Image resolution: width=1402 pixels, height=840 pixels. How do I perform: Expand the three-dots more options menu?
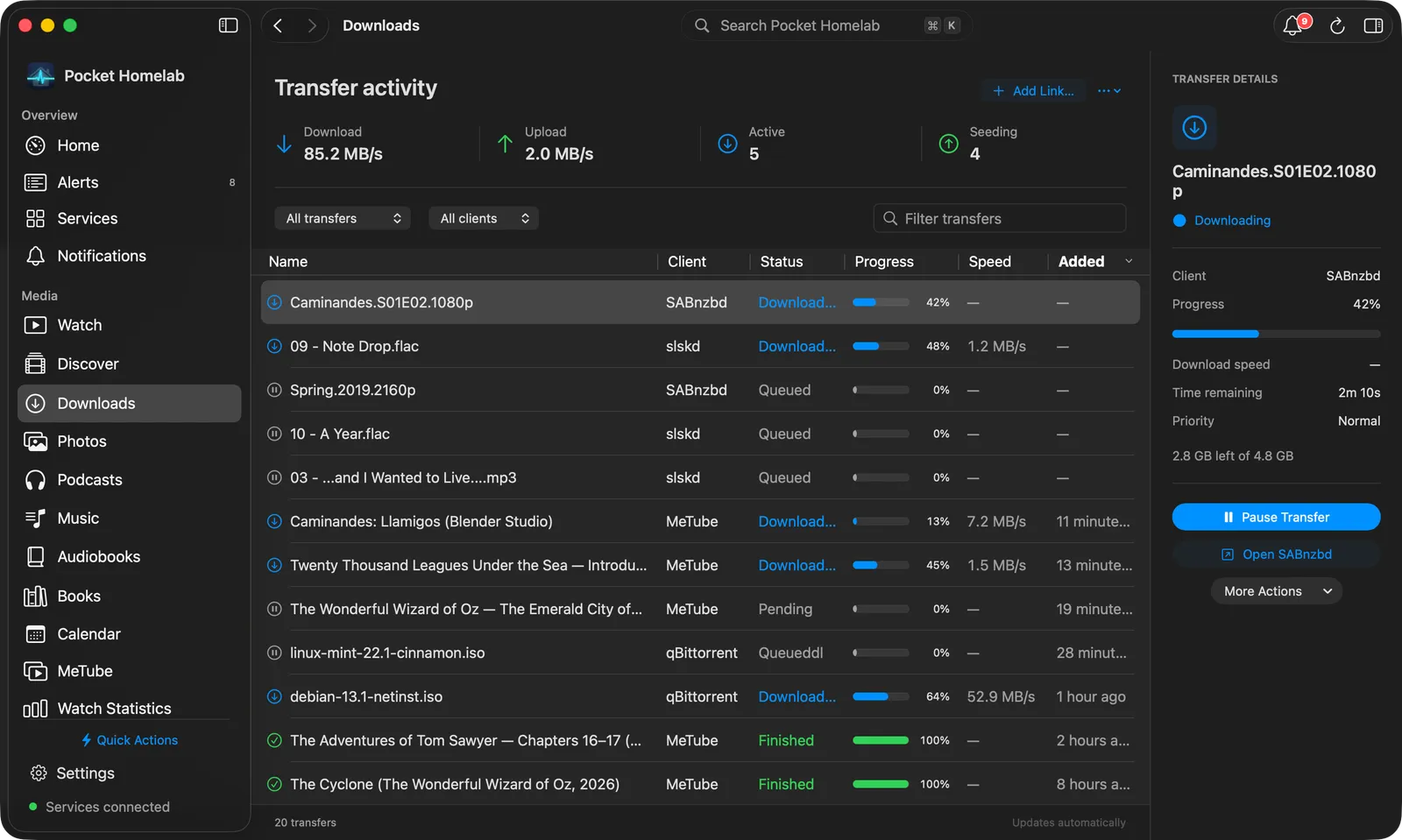click(1109, 91)
